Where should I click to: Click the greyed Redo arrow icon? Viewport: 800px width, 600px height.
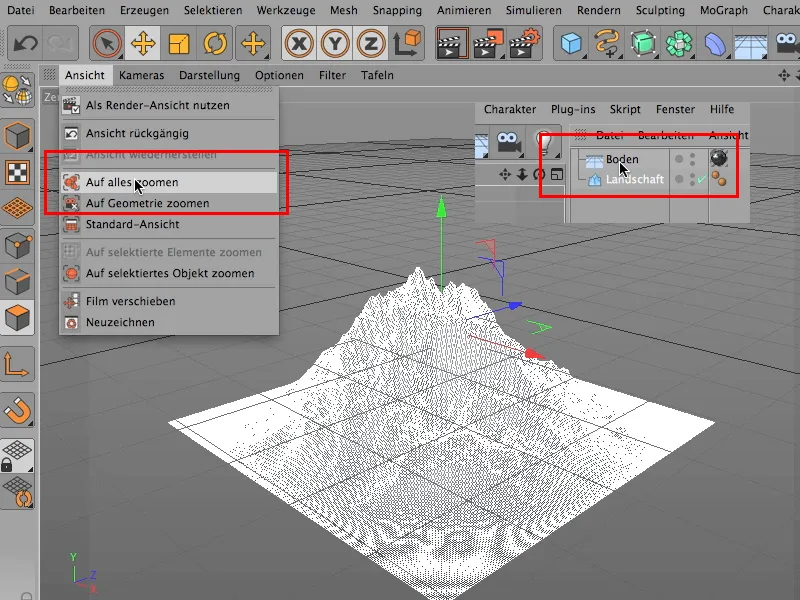coord(60,43)
